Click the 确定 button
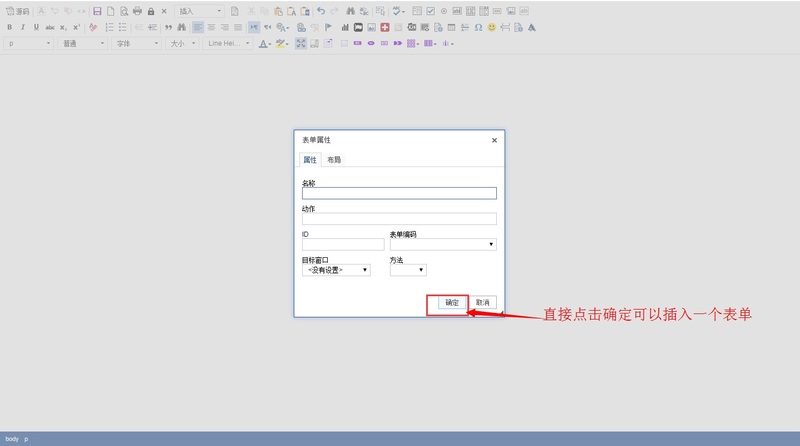The height and width of the screenshot is (446, 800). [452, 302]
